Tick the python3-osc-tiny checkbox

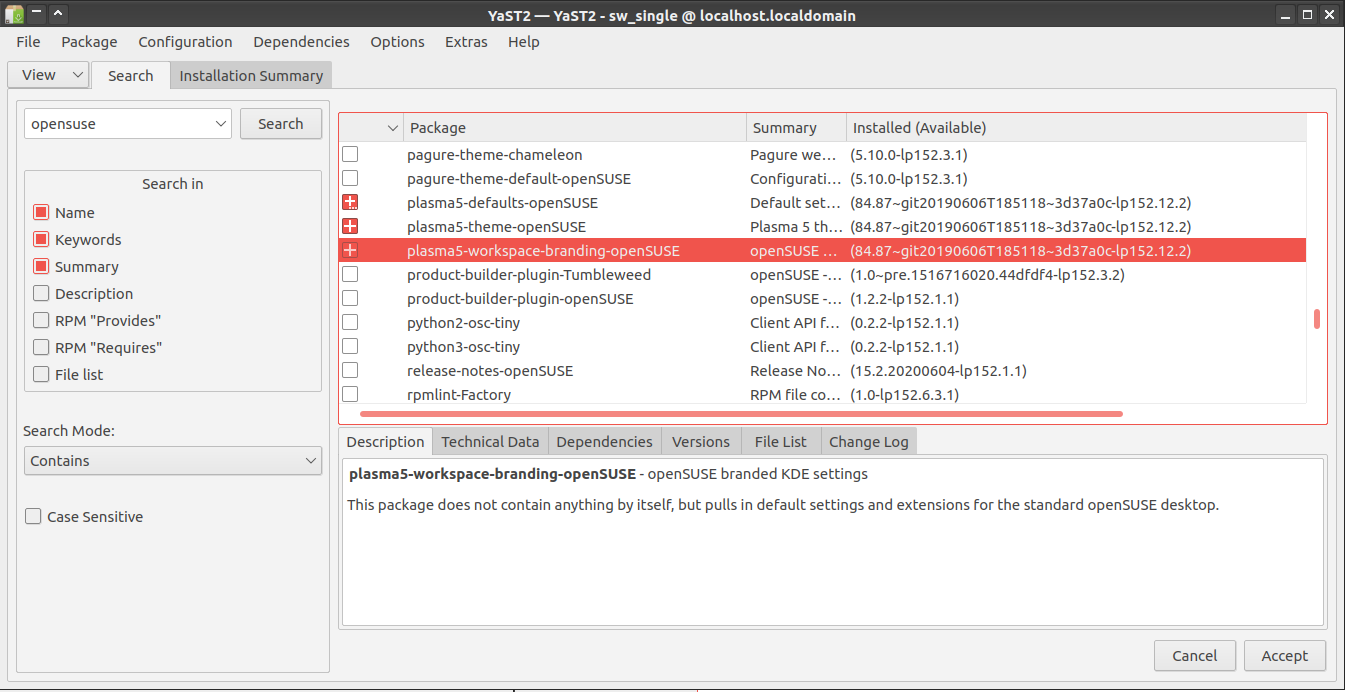[x=350, y=347]
